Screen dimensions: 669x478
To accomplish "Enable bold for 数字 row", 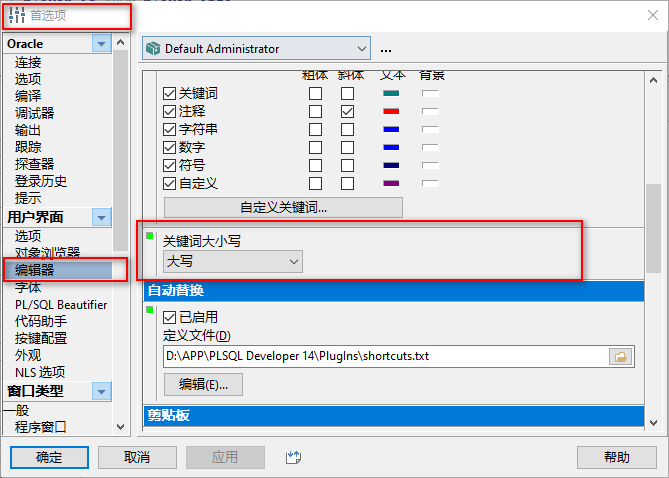I will point(315,147).
